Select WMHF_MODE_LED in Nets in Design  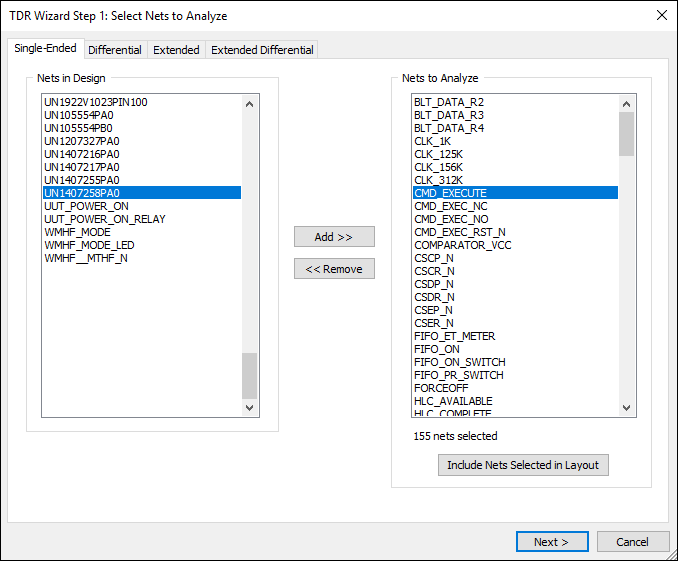(x=89, y=245)
